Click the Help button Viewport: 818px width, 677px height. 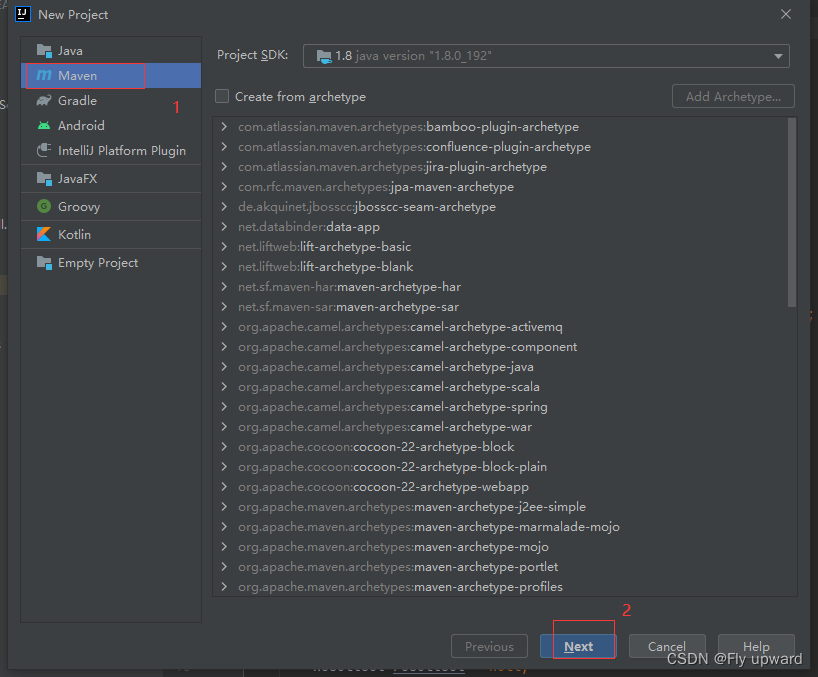756,646
